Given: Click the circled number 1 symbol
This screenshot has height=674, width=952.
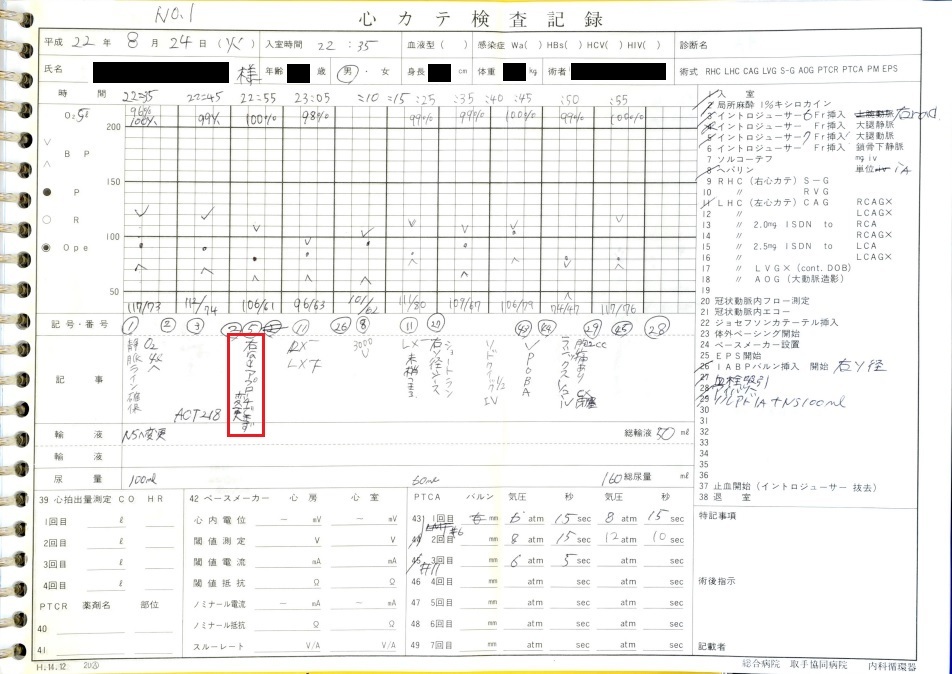Looking at the screenshot, I should 131,325.
